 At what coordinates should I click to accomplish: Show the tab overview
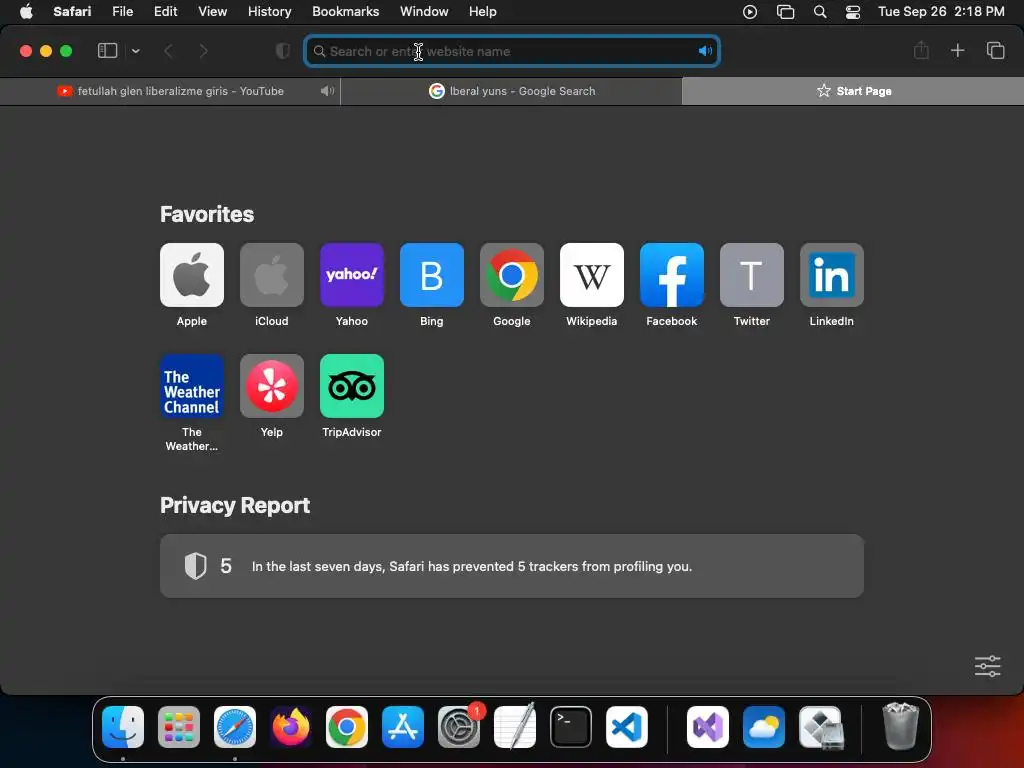995,50
